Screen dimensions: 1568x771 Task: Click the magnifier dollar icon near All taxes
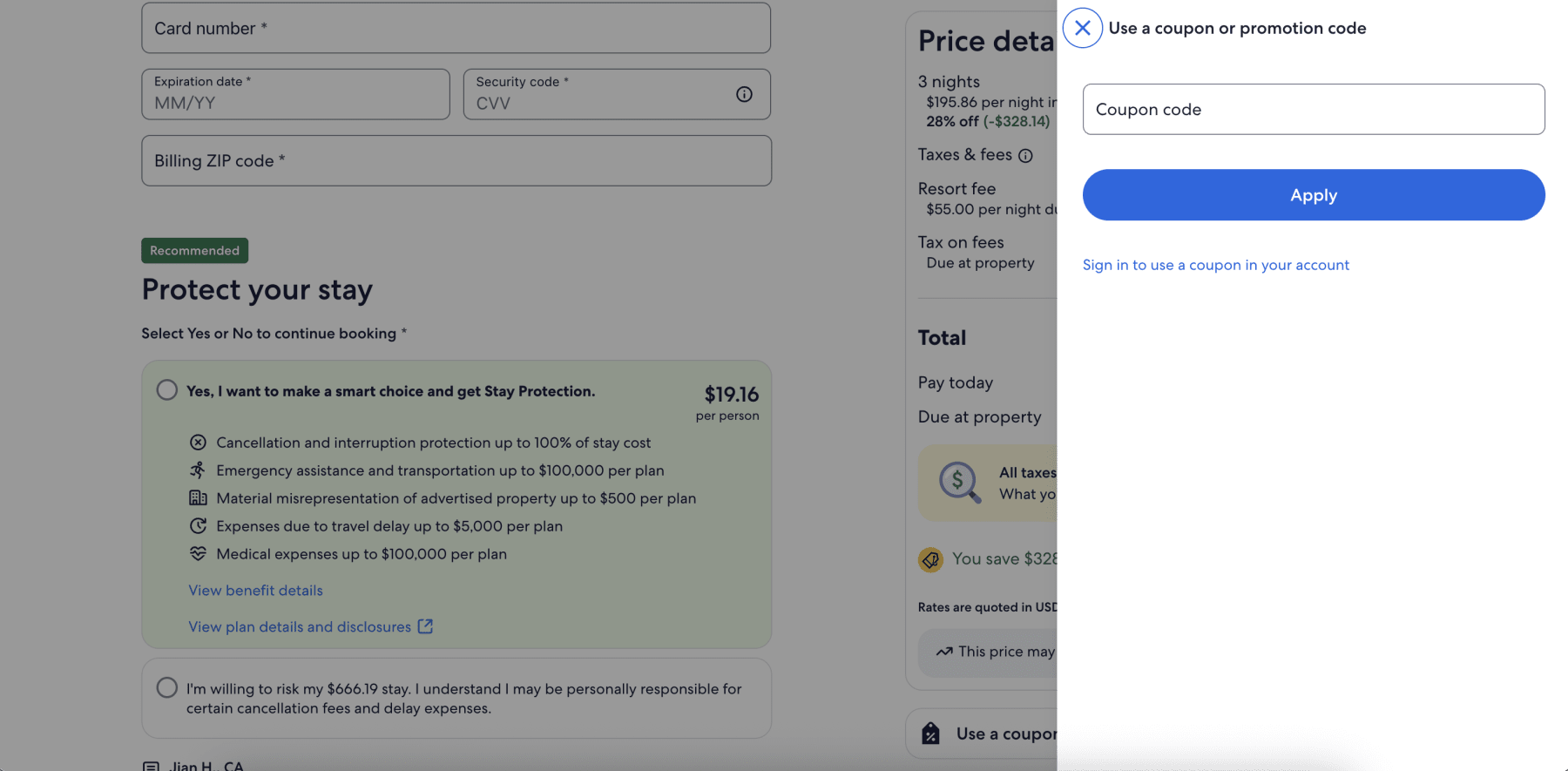point(958,483)
